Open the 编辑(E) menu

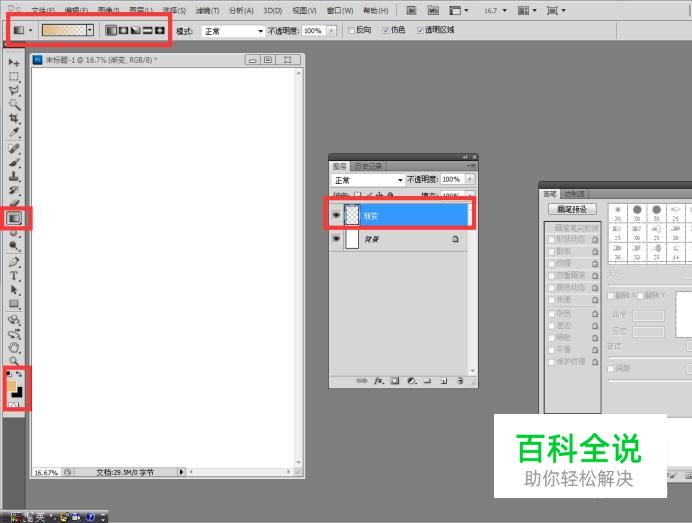pos(76,10)
